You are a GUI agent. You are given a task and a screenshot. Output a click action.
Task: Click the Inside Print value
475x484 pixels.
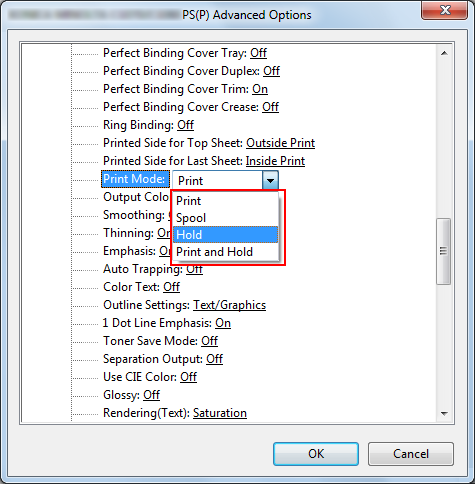(275, 161)
